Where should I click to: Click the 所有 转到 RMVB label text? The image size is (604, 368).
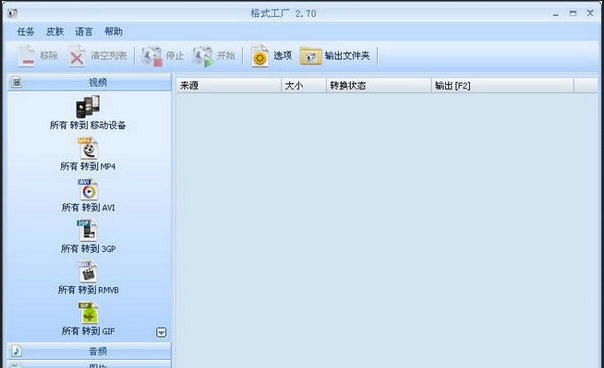click(88, 290)
